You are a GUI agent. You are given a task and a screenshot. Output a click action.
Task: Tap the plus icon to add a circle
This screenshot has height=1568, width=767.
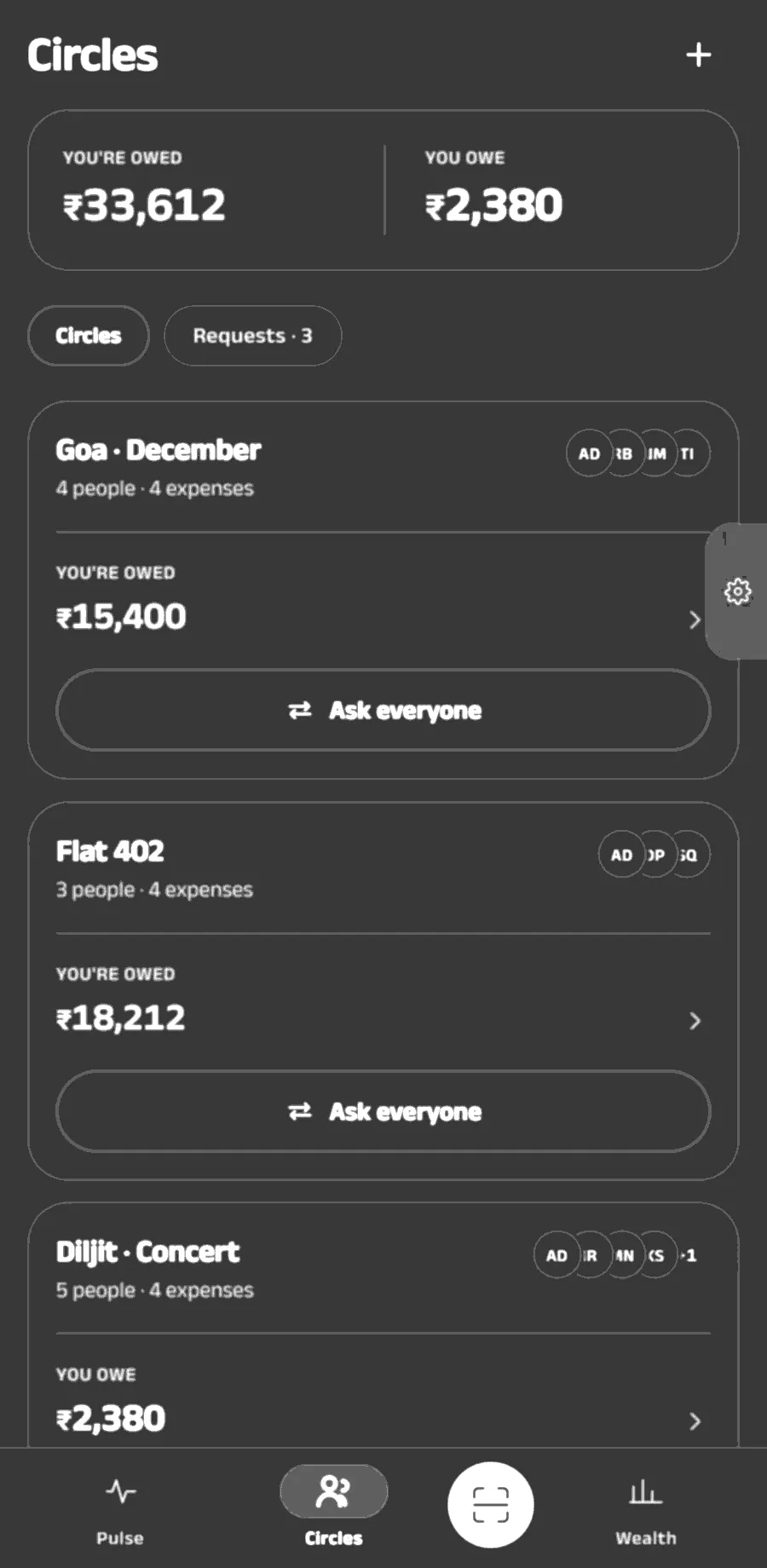(698, 55)
